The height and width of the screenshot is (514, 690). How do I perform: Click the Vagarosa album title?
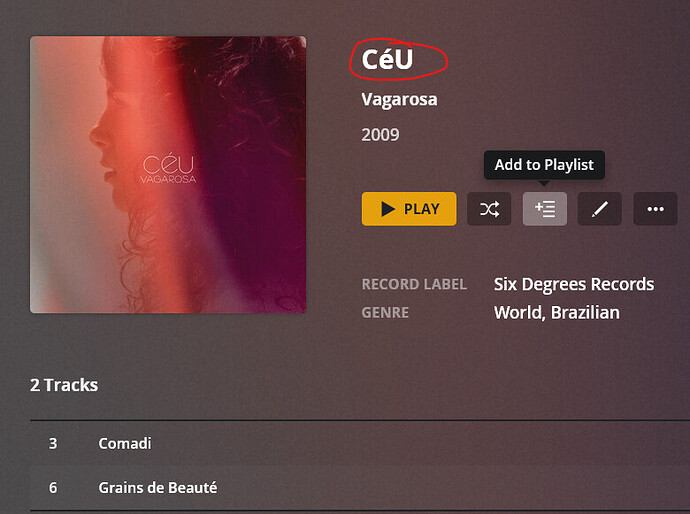399,99
